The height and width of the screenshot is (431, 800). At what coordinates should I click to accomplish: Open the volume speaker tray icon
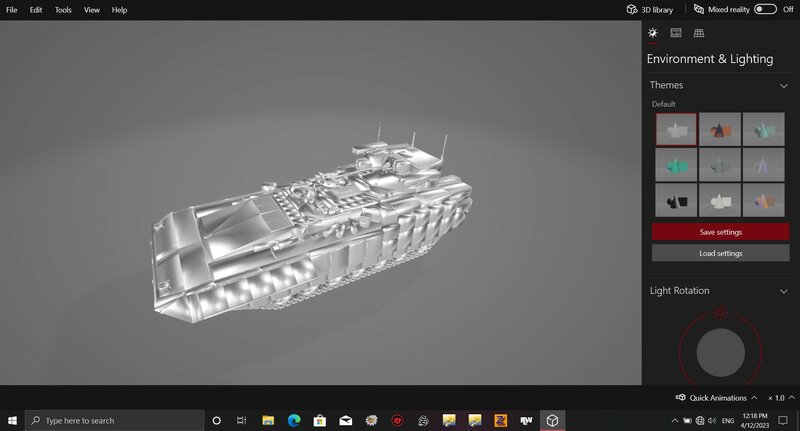click(x=712, y=421)
